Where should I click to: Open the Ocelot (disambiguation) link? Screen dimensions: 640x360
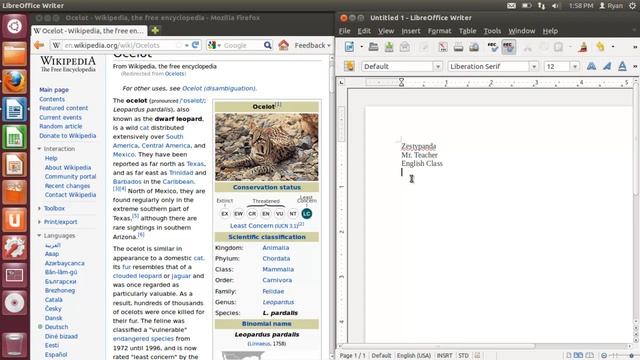219,88
